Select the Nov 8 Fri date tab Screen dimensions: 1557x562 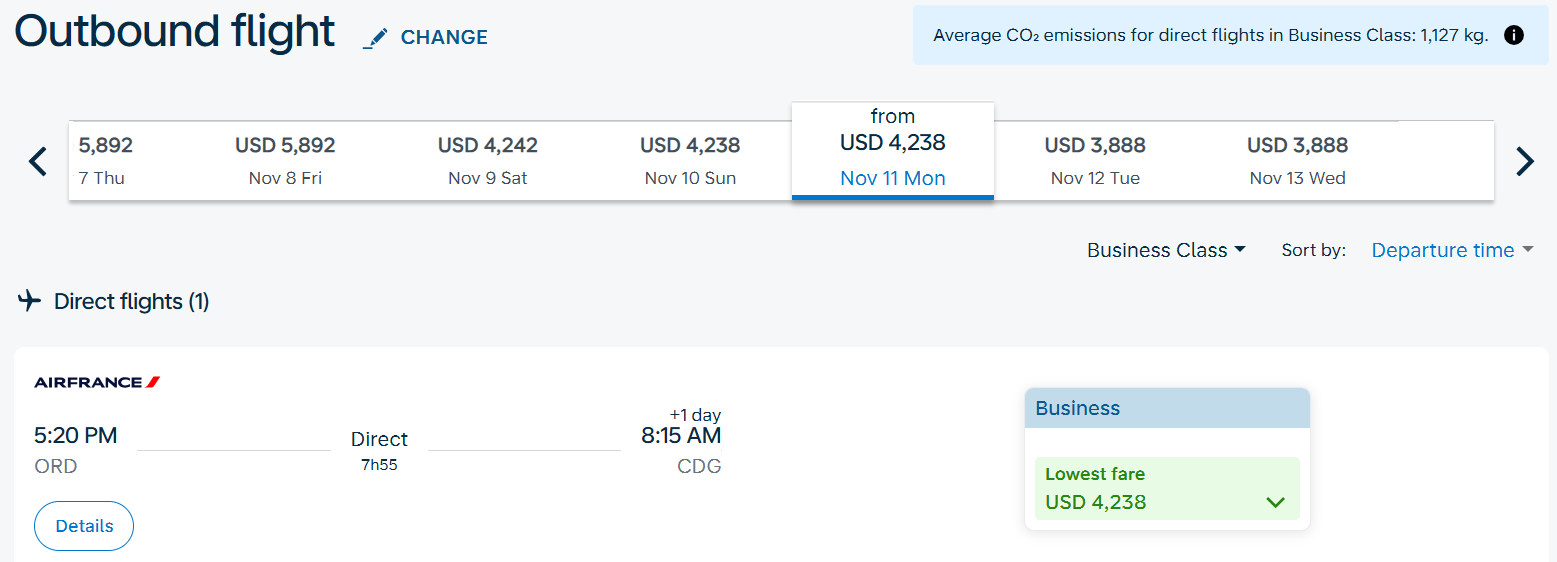coord(285,161)
